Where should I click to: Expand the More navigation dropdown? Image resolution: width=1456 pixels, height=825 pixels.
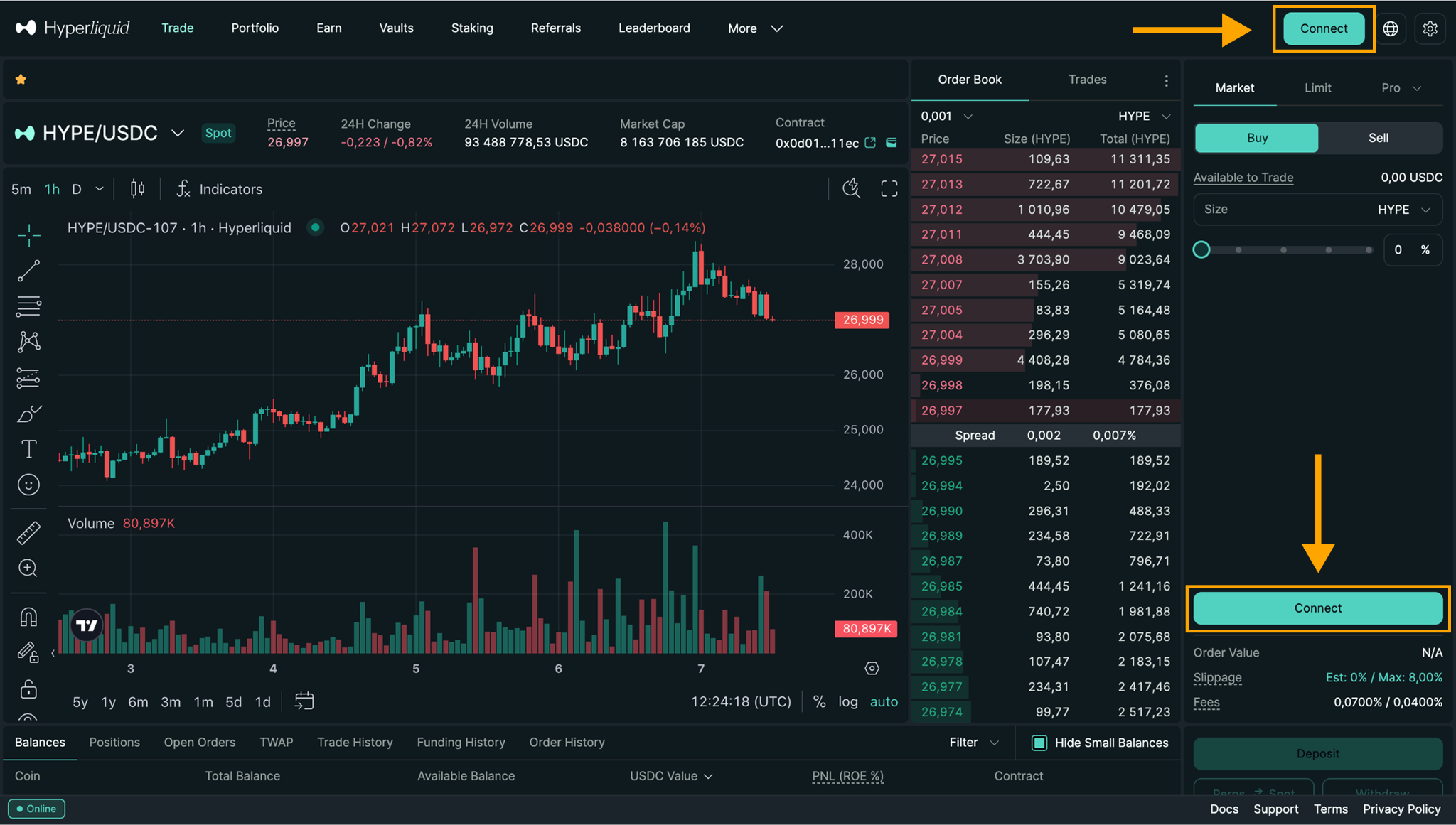click(x=756, y=28)
